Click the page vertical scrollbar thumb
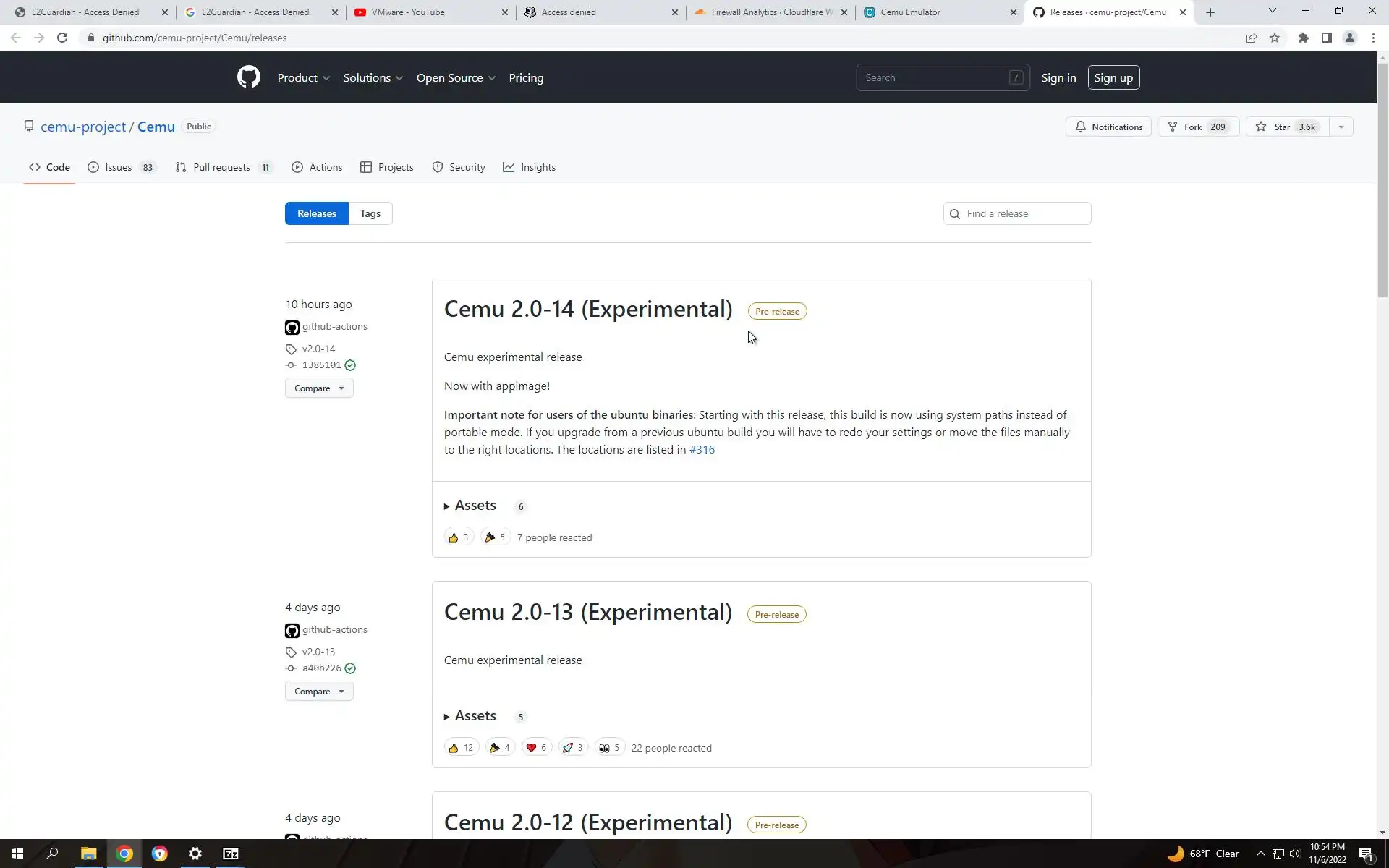Image resolution: width=1389 pixels, height=868 pixels. [1382, 181]
